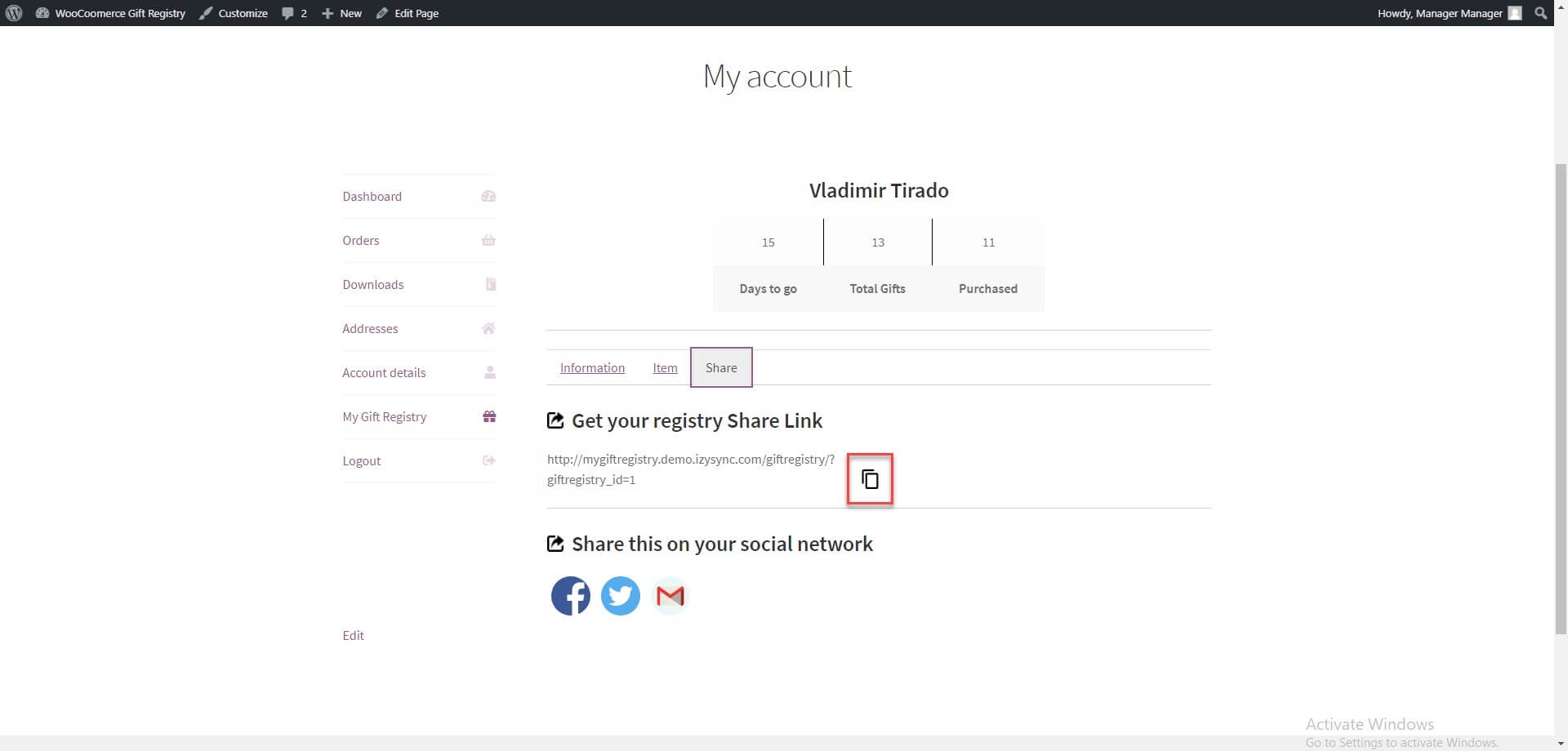Open the New content menu
Image resolution: width=1568 pixels, height=751 pixels.
click(x=342, y=13)
